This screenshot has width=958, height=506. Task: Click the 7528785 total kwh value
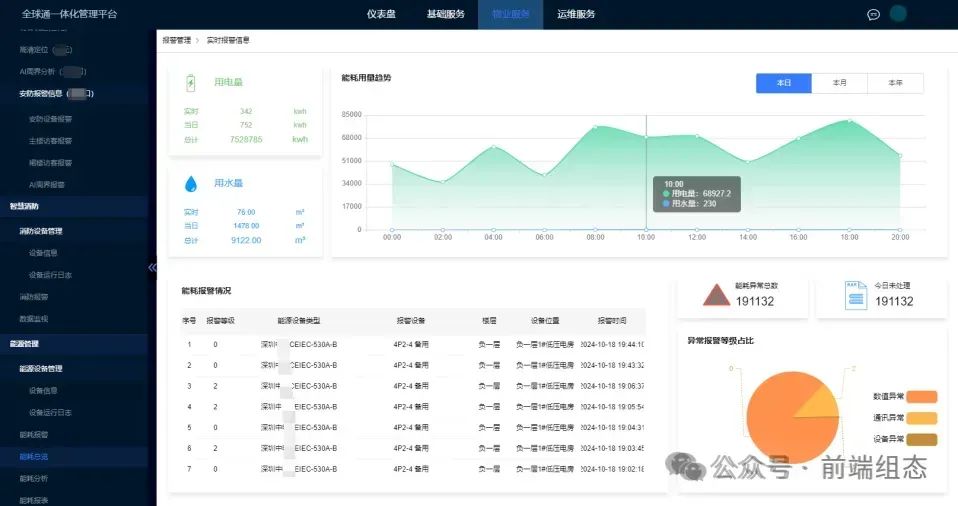click(246, 140)
